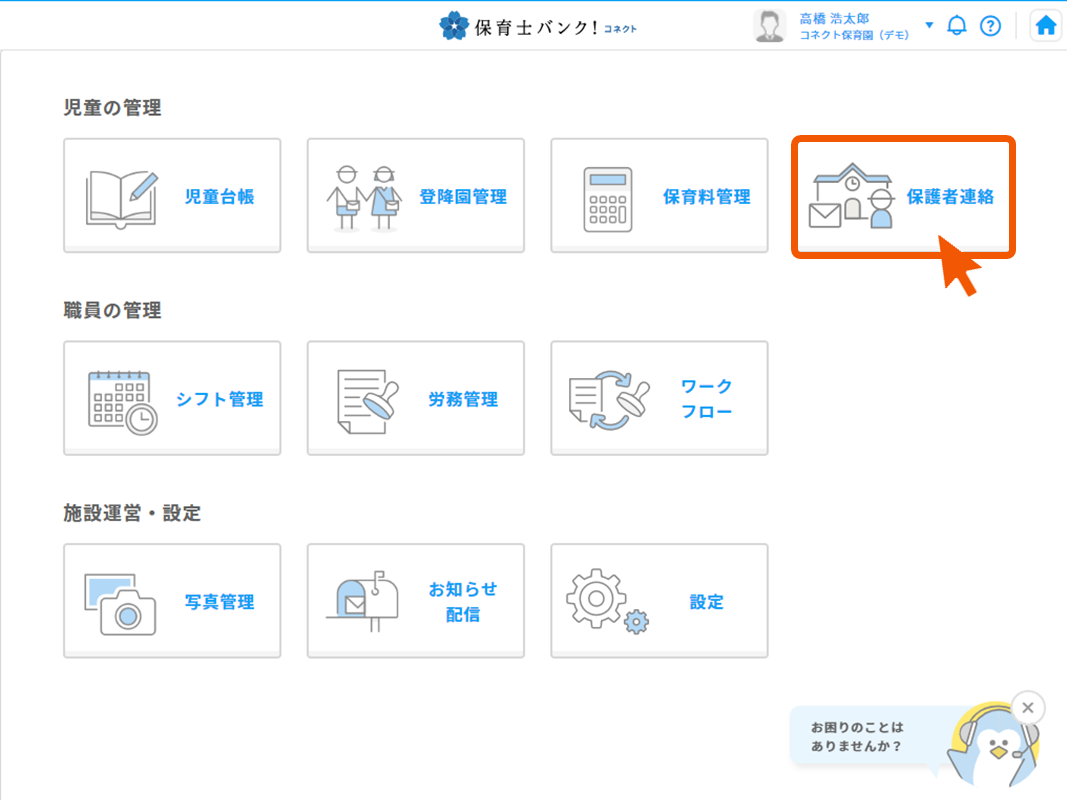Click the calendar clock icon for シフト管理
The height and width of the screenshot is (800, 1067).
122,400
